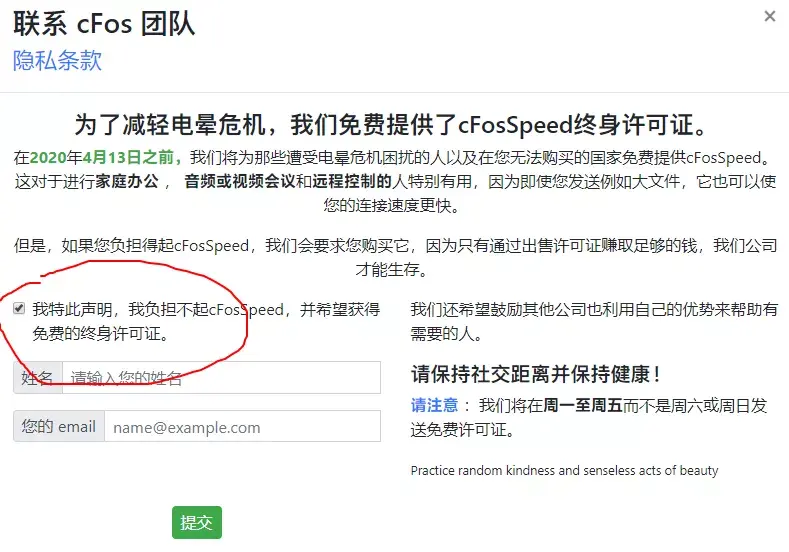Image resolution: width=789 pixels, height=552 pixels.
Task: Submit the form with 提交 button
Action: (197, 522)
